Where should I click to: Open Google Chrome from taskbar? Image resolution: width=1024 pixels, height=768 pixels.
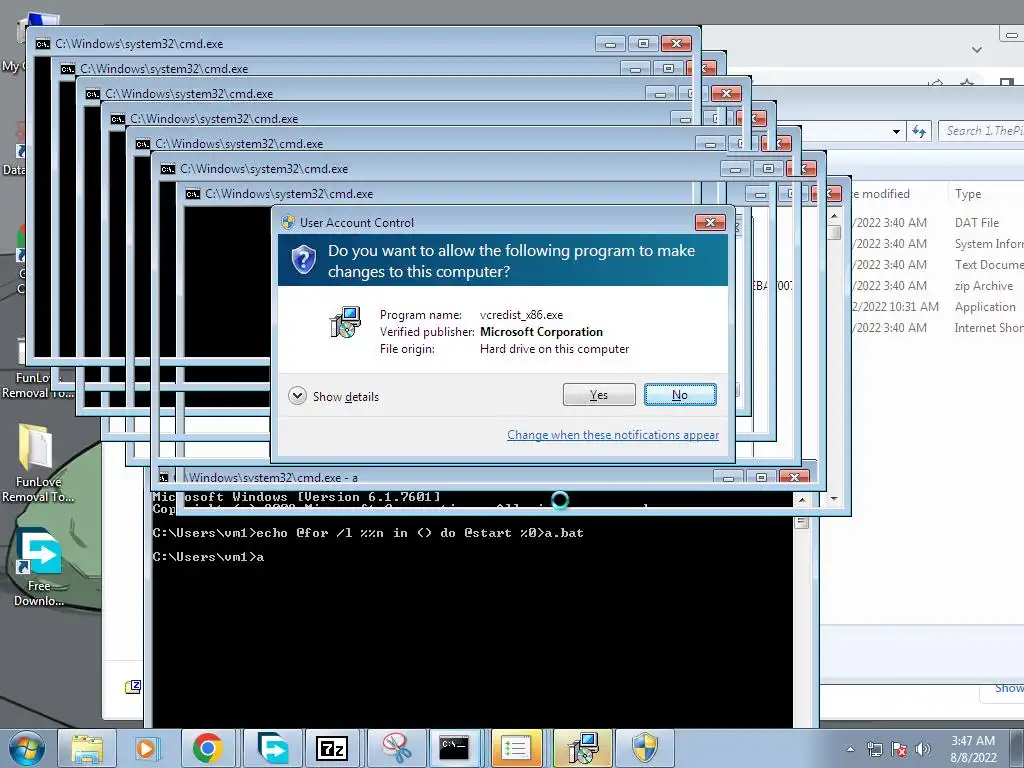[208, 748]
